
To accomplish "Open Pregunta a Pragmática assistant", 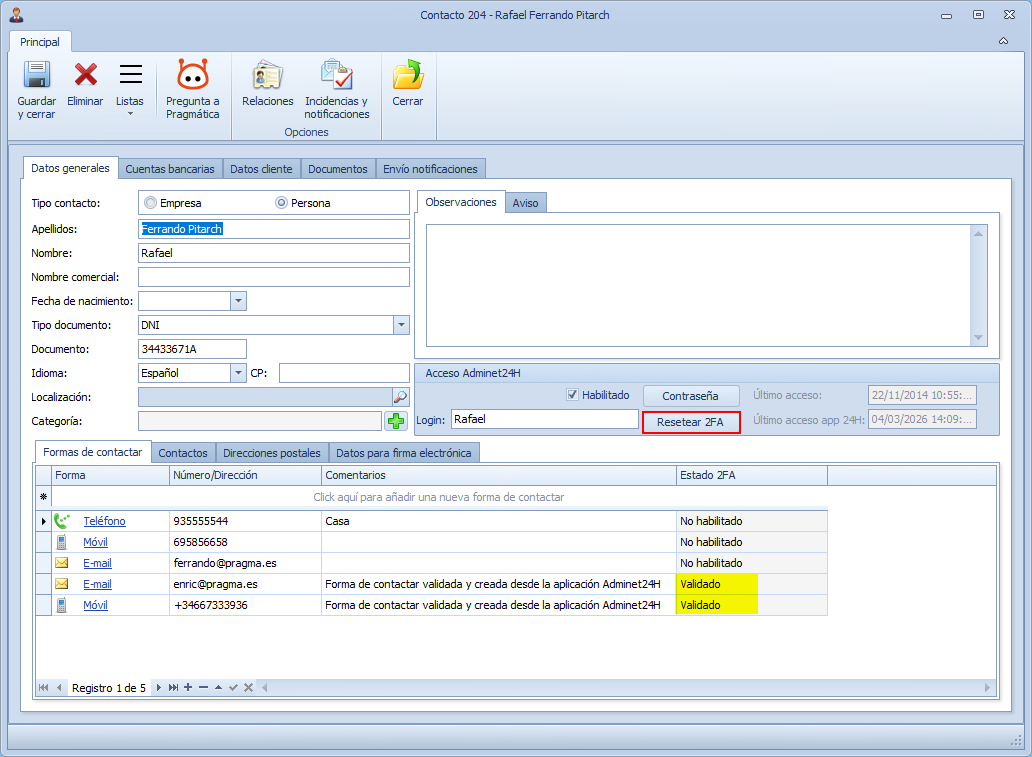I will (192, 76).
